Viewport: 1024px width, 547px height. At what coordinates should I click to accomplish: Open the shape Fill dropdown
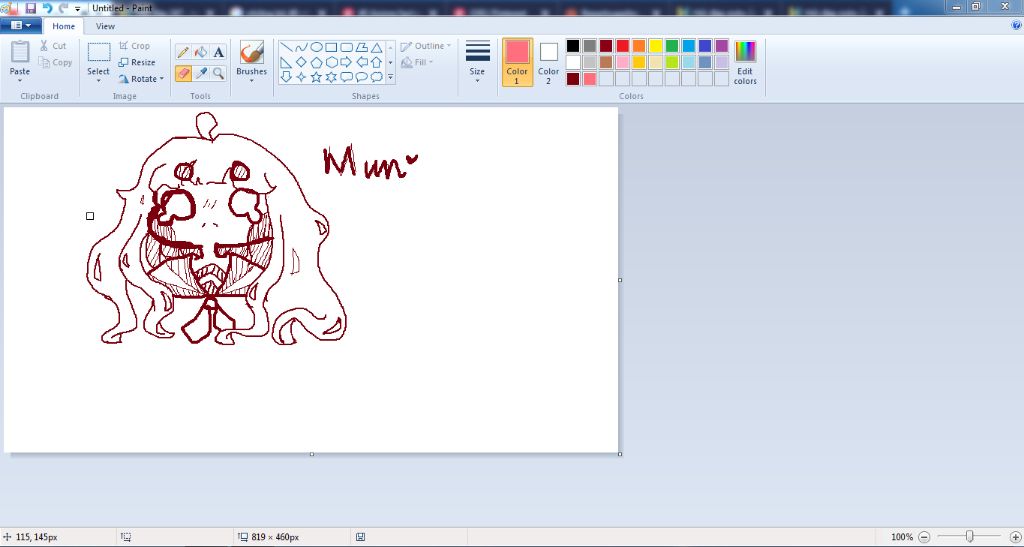(417, 63)
